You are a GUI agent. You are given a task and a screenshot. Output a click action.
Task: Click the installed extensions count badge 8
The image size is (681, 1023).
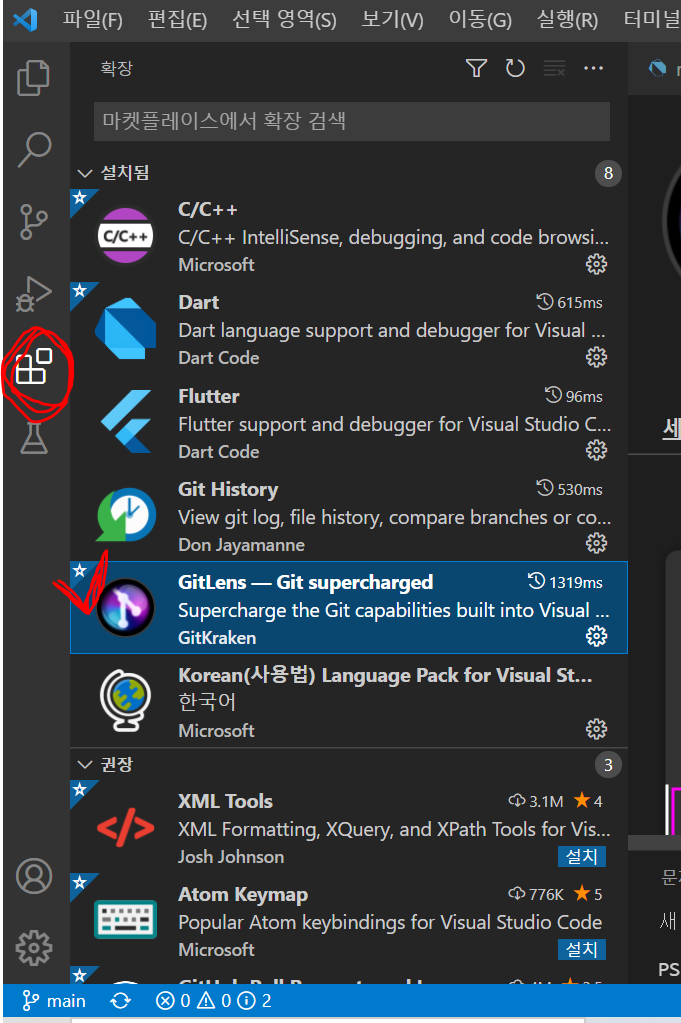coord(608,173)
